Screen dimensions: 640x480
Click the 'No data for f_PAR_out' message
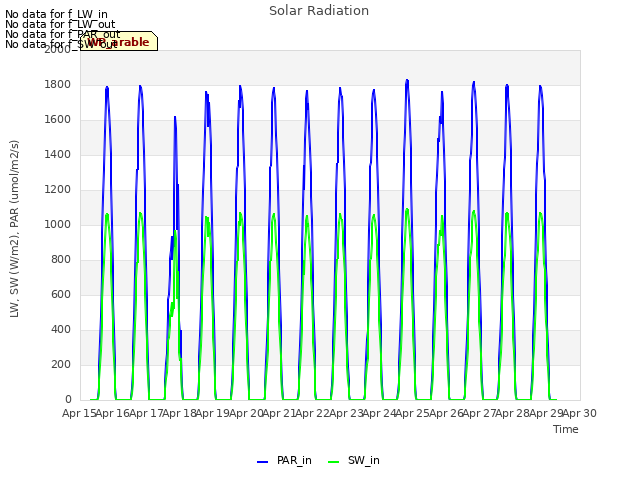[x=62, y=34]
